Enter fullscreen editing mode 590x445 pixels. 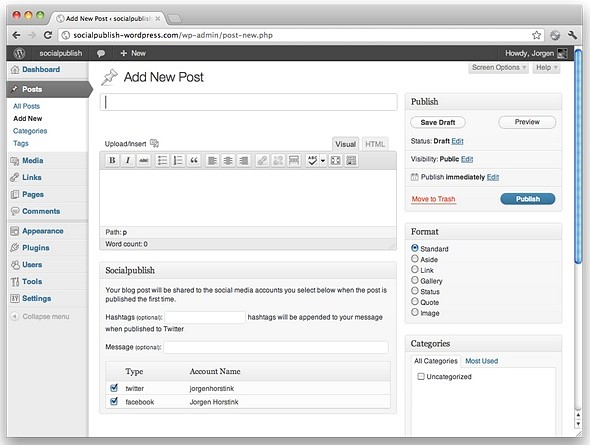point(335,161)
